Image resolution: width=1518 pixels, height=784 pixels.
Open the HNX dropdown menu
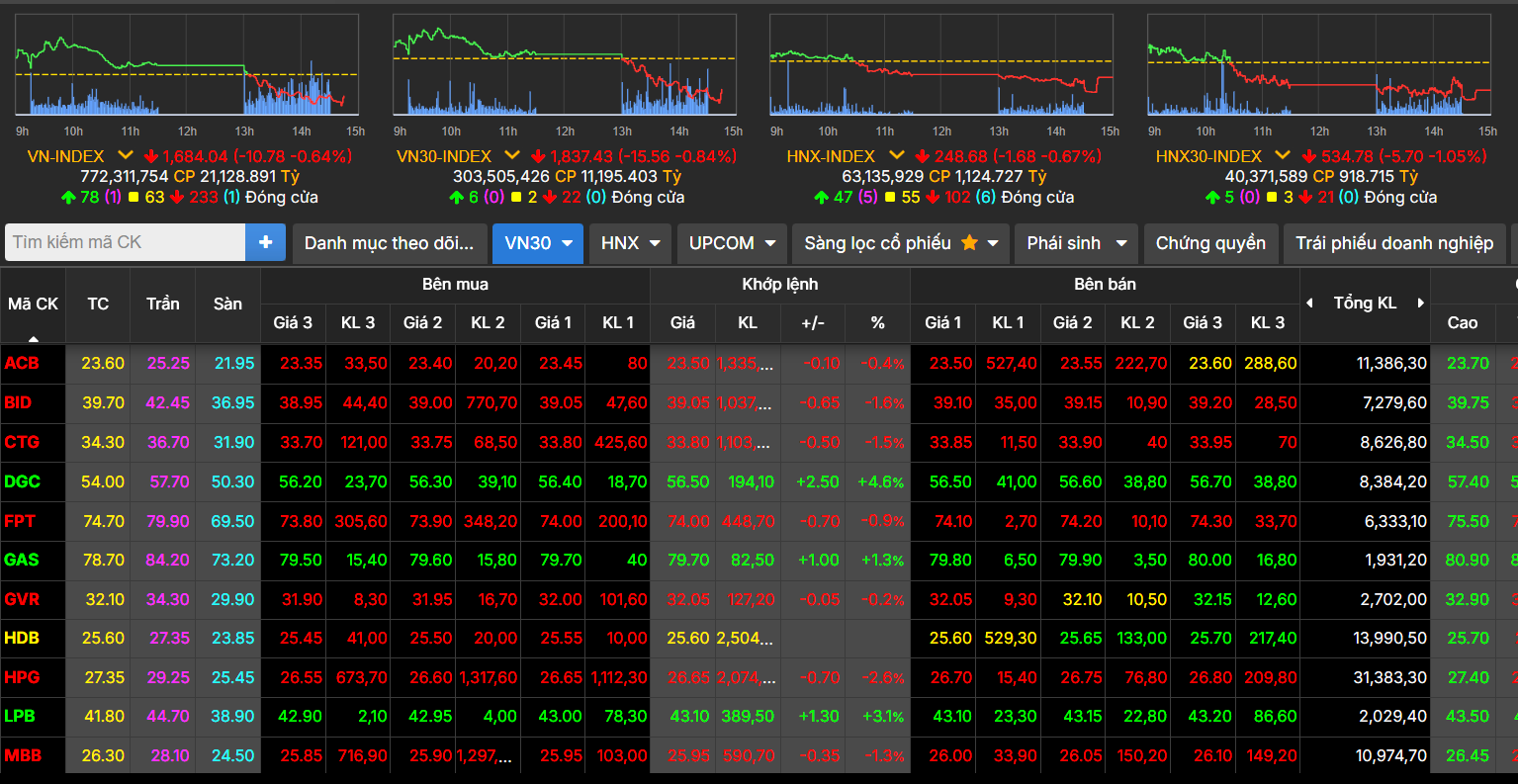[630, 243]
